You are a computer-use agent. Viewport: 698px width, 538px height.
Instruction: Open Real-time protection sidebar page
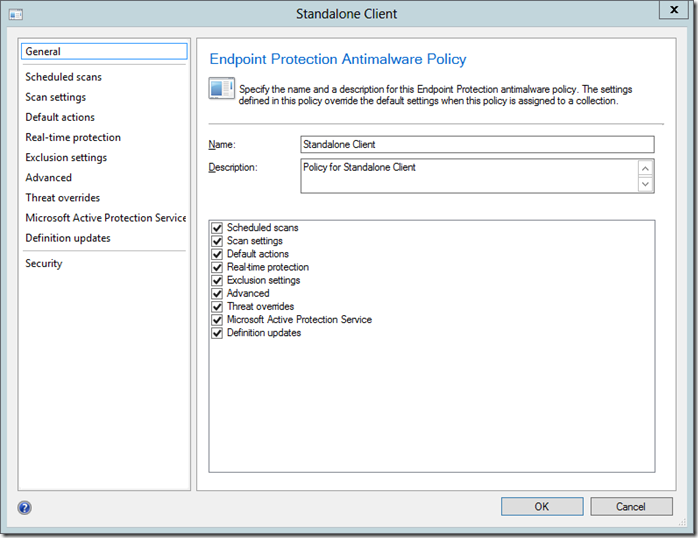(73, 137)
